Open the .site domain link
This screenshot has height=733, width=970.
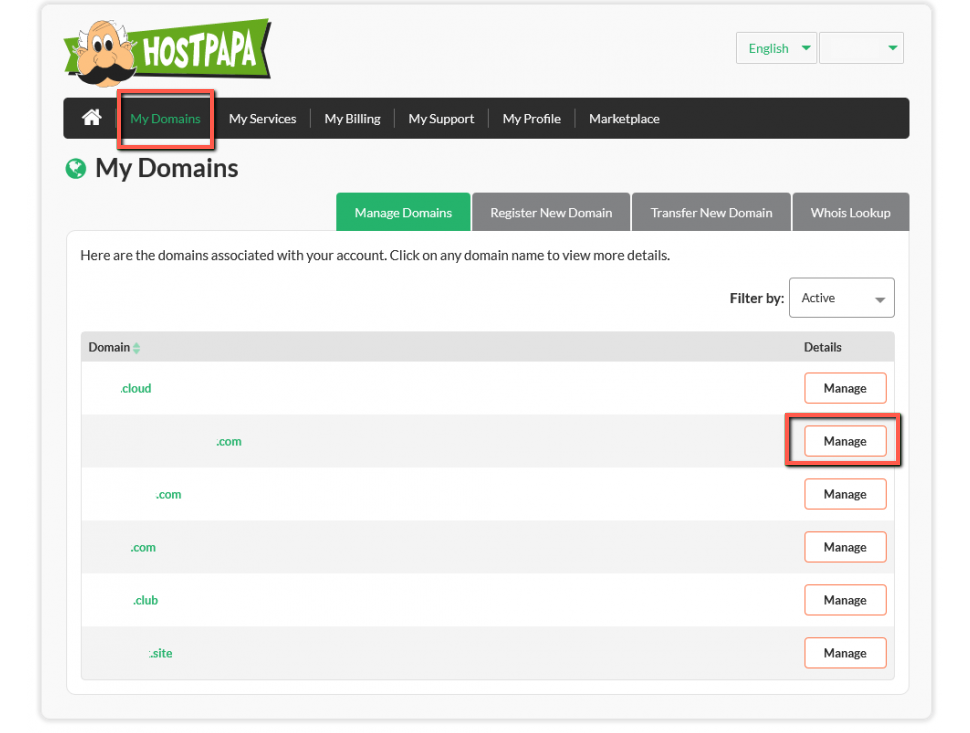(x=160, y=653)
